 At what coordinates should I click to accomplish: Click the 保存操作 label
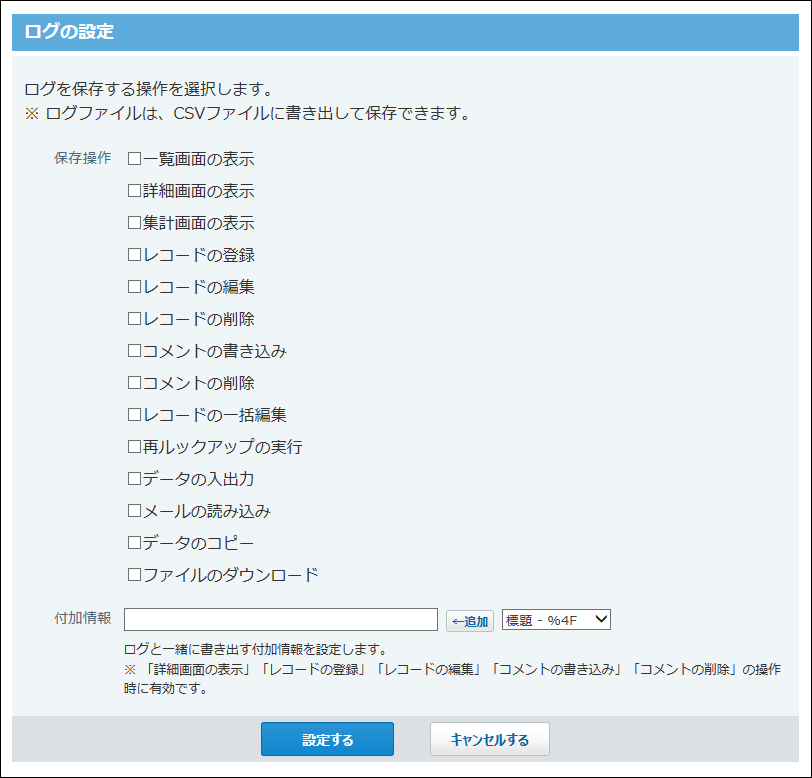(x=82, y=158)
